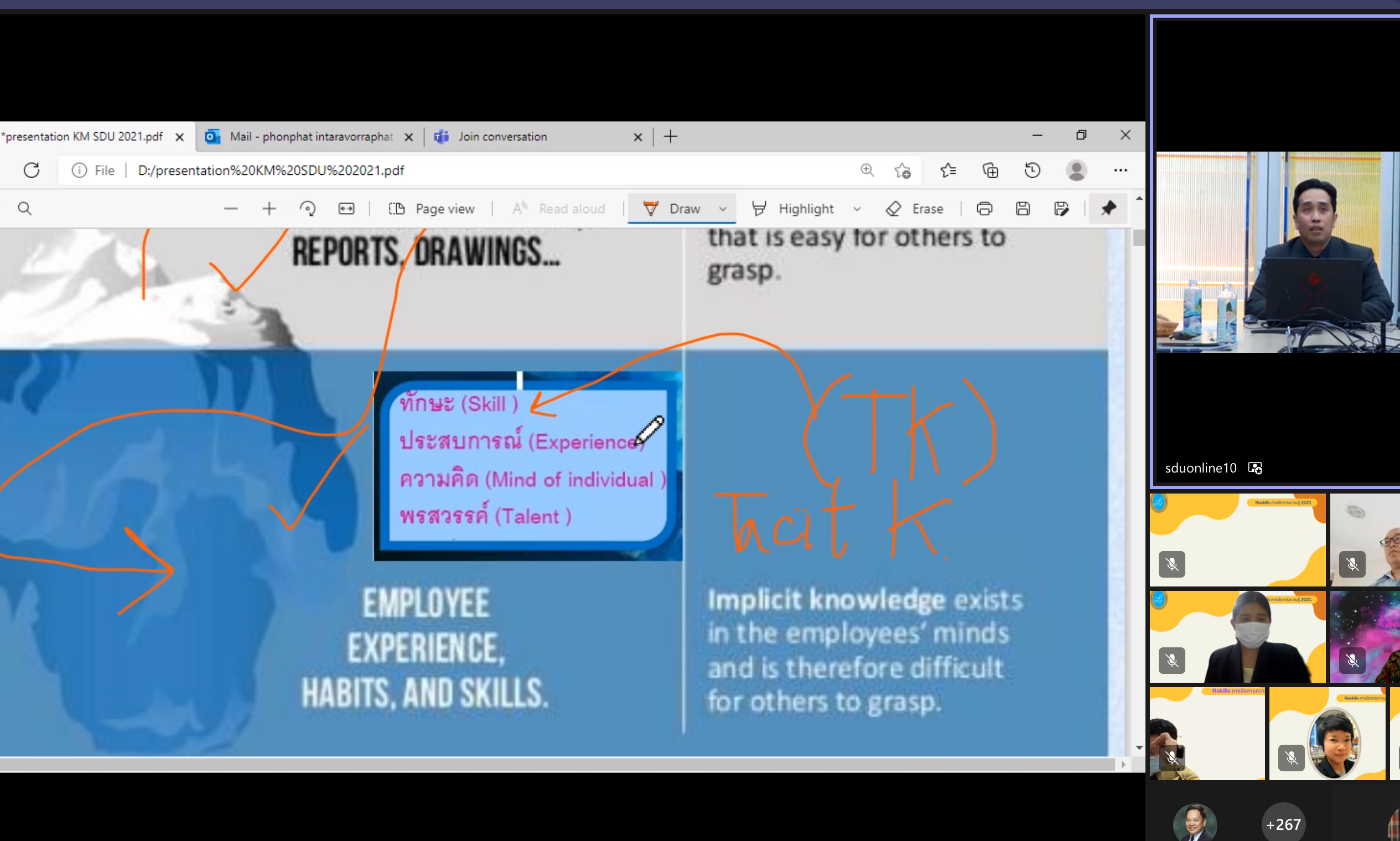The image size is (1400, 841).
Task: Open the profile avatar menu
Action: point(1076,170)
